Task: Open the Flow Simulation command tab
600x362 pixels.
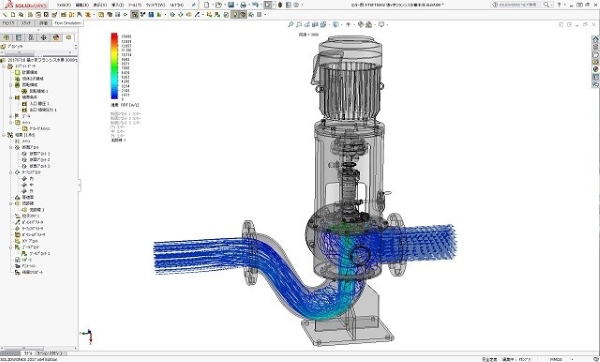Action: click(68, 23)
